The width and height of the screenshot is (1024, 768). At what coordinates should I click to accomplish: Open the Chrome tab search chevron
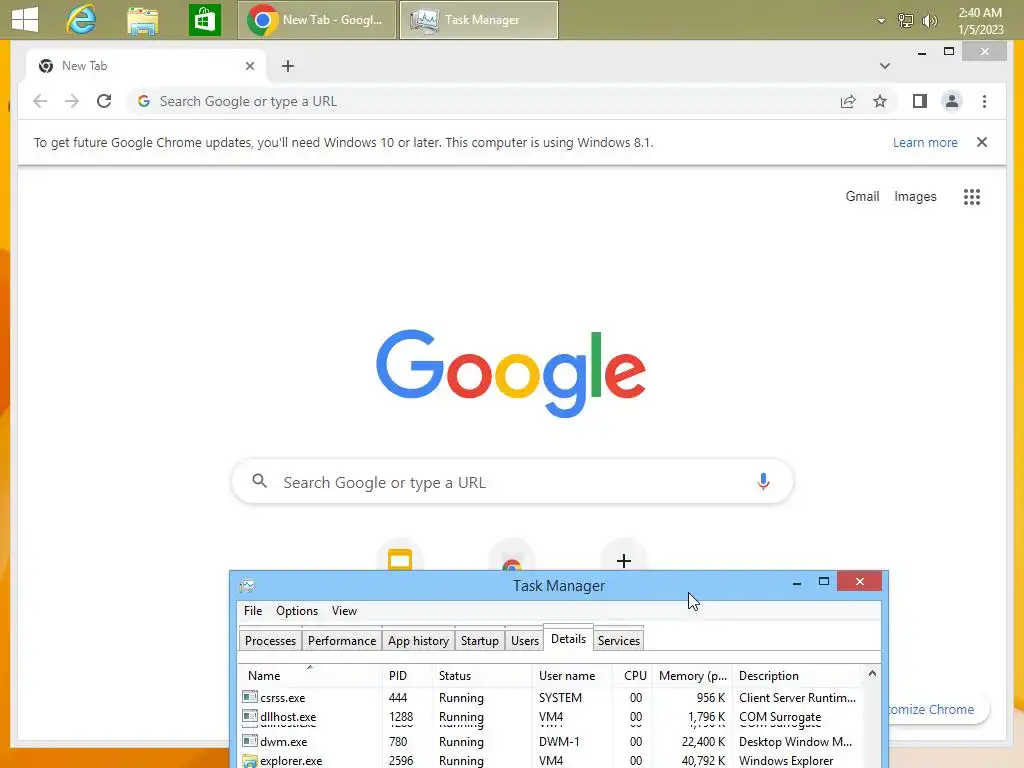884,66
